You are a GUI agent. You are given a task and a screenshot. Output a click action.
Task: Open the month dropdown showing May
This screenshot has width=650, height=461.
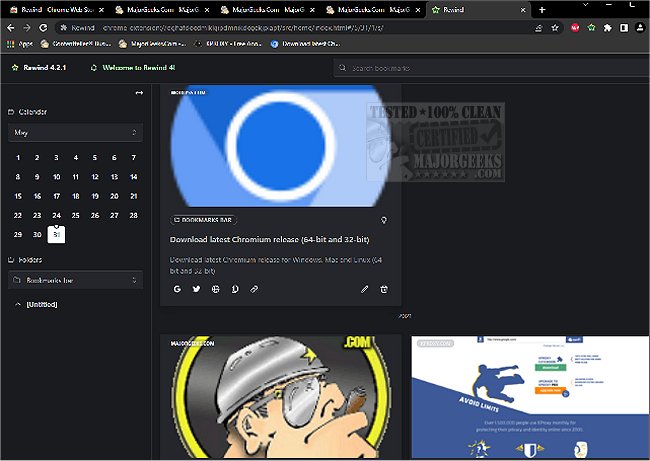coord(75,133)
